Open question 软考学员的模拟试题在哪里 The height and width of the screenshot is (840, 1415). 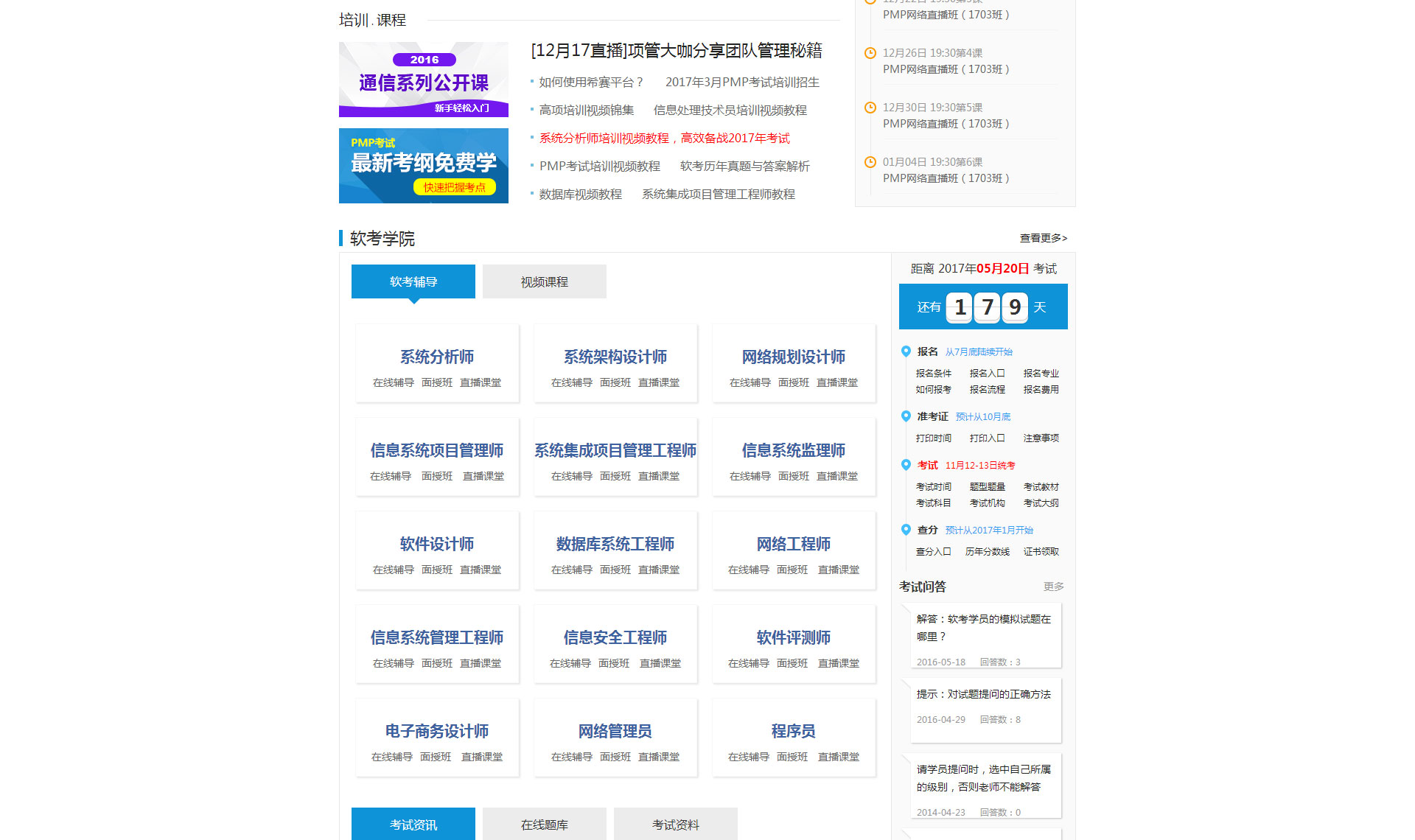[983, 627]
